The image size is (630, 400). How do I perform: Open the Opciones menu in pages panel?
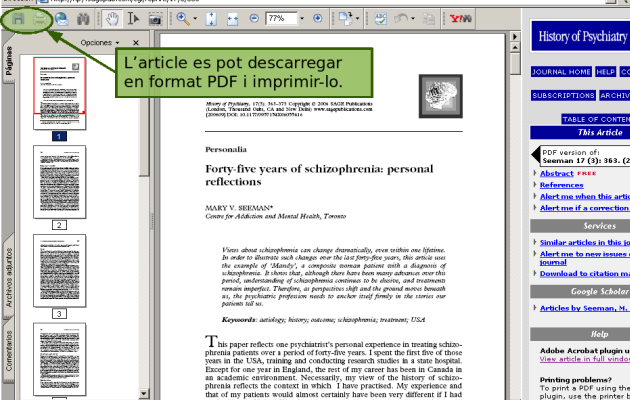pyautogui.click(x=100, y=43)
